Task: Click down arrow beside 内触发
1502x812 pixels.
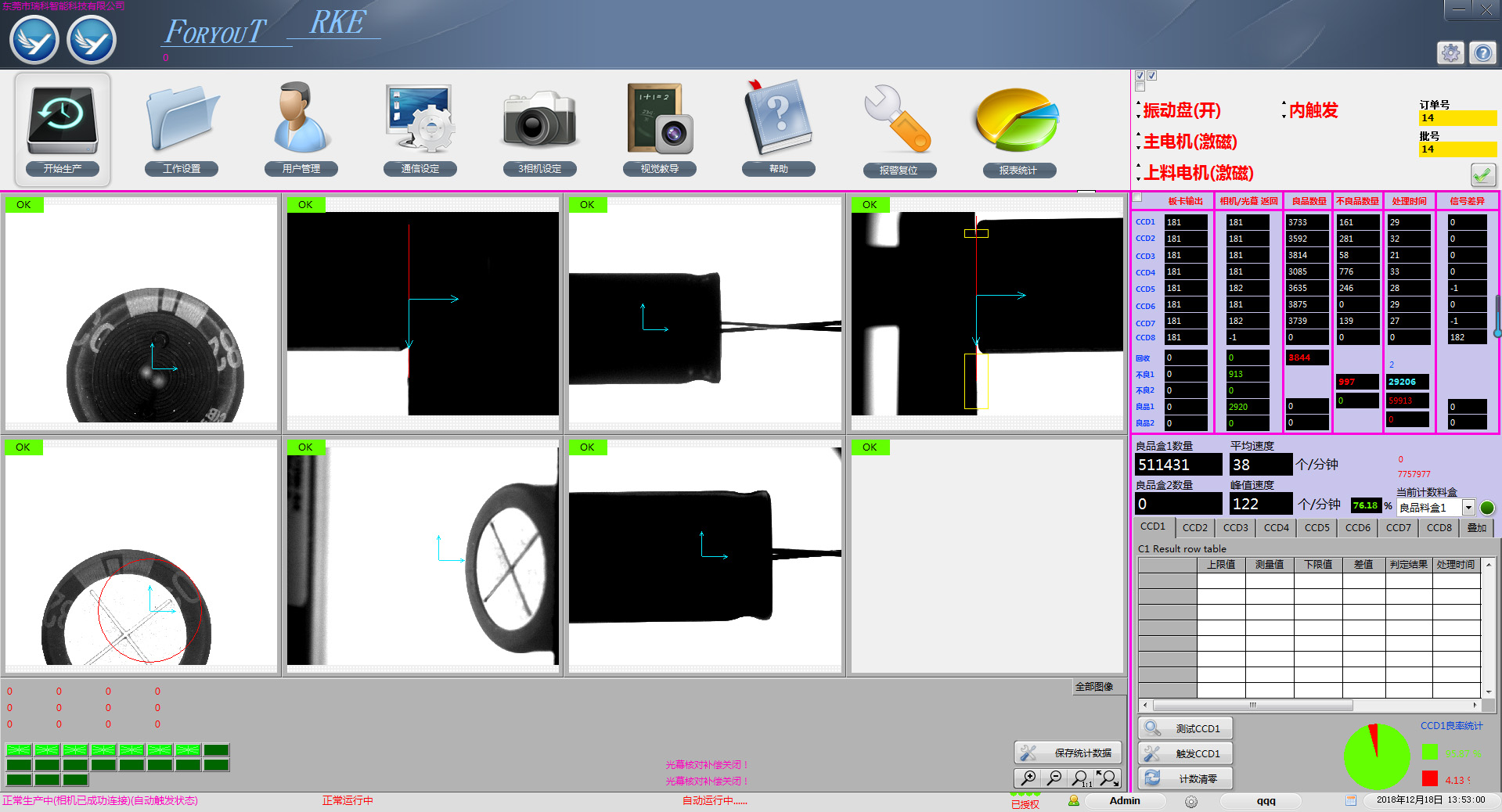Action: click(x=1284, y=117)
